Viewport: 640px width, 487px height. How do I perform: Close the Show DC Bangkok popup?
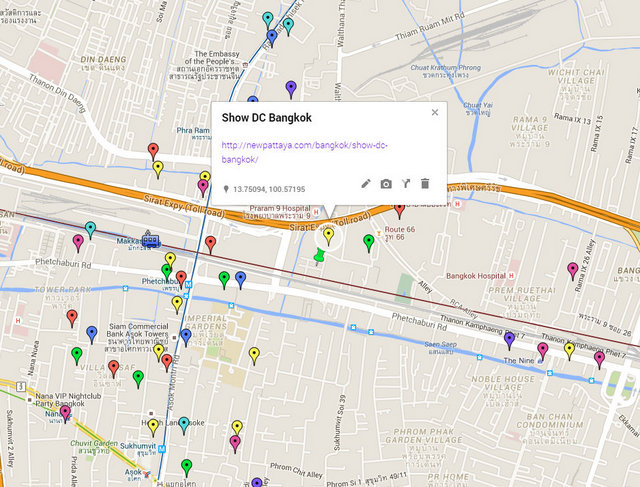click(x=435, y=112)
